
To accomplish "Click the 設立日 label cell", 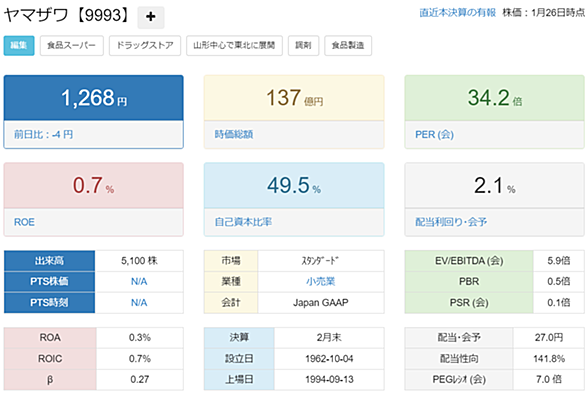I will (x=239, y=358).
